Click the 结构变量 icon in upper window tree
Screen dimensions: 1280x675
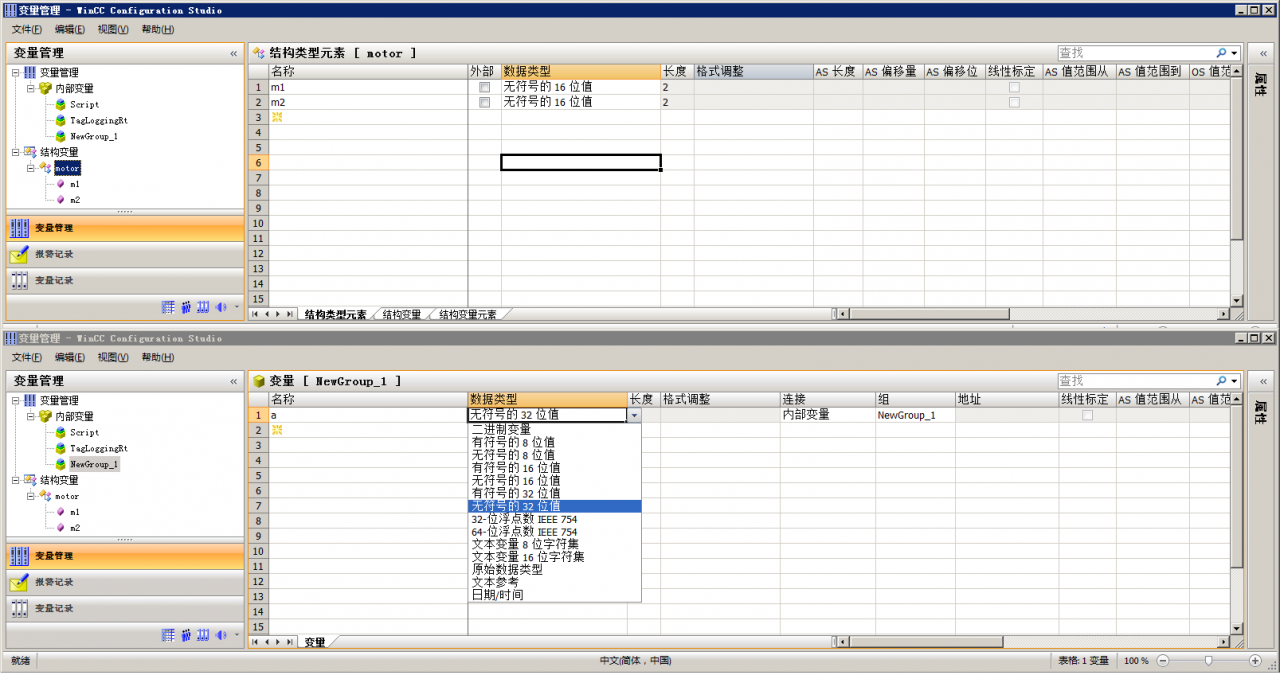click(x=30, y=152)
